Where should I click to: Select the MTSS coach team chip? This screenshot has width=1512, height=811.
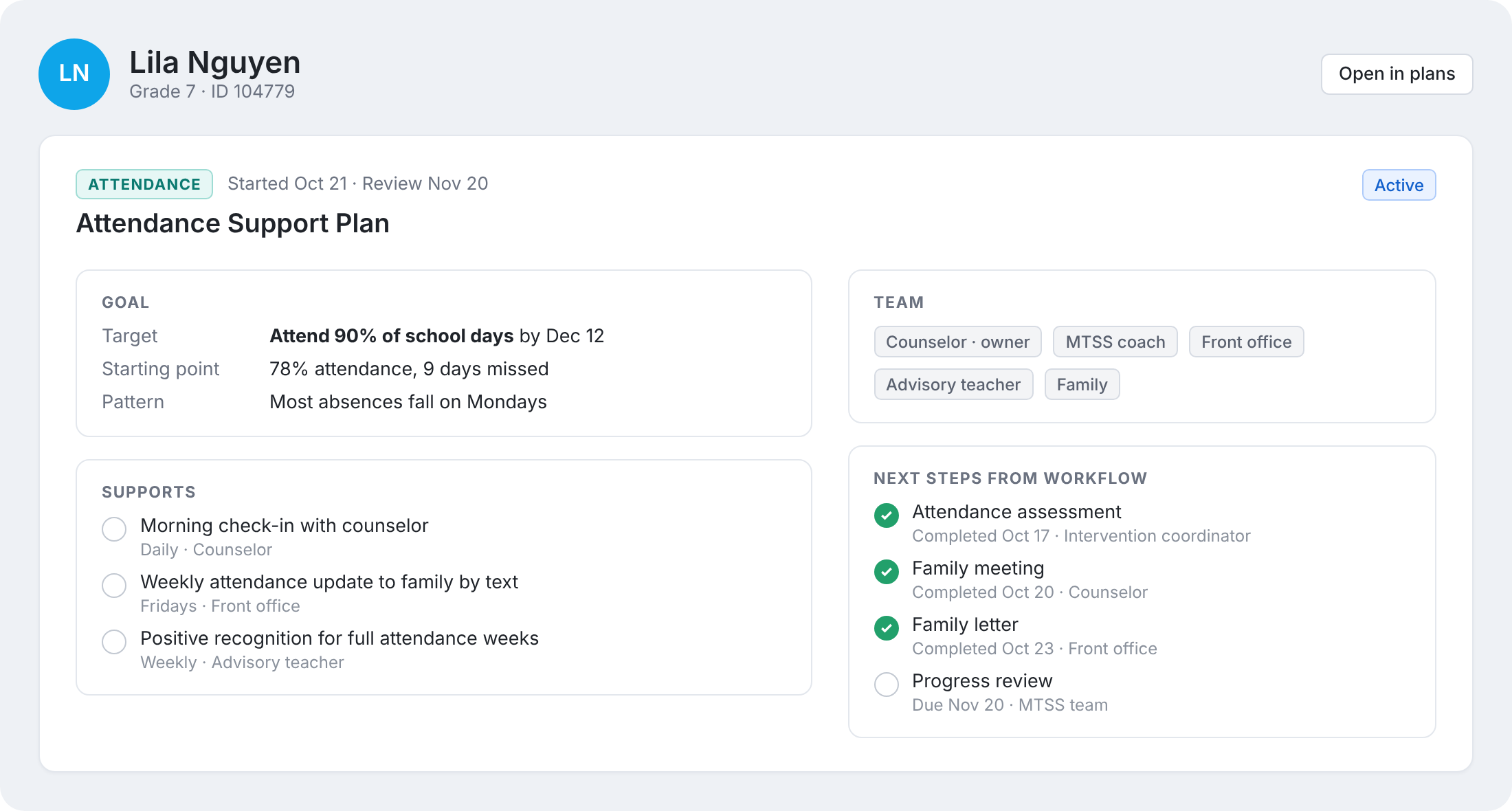1115,342
